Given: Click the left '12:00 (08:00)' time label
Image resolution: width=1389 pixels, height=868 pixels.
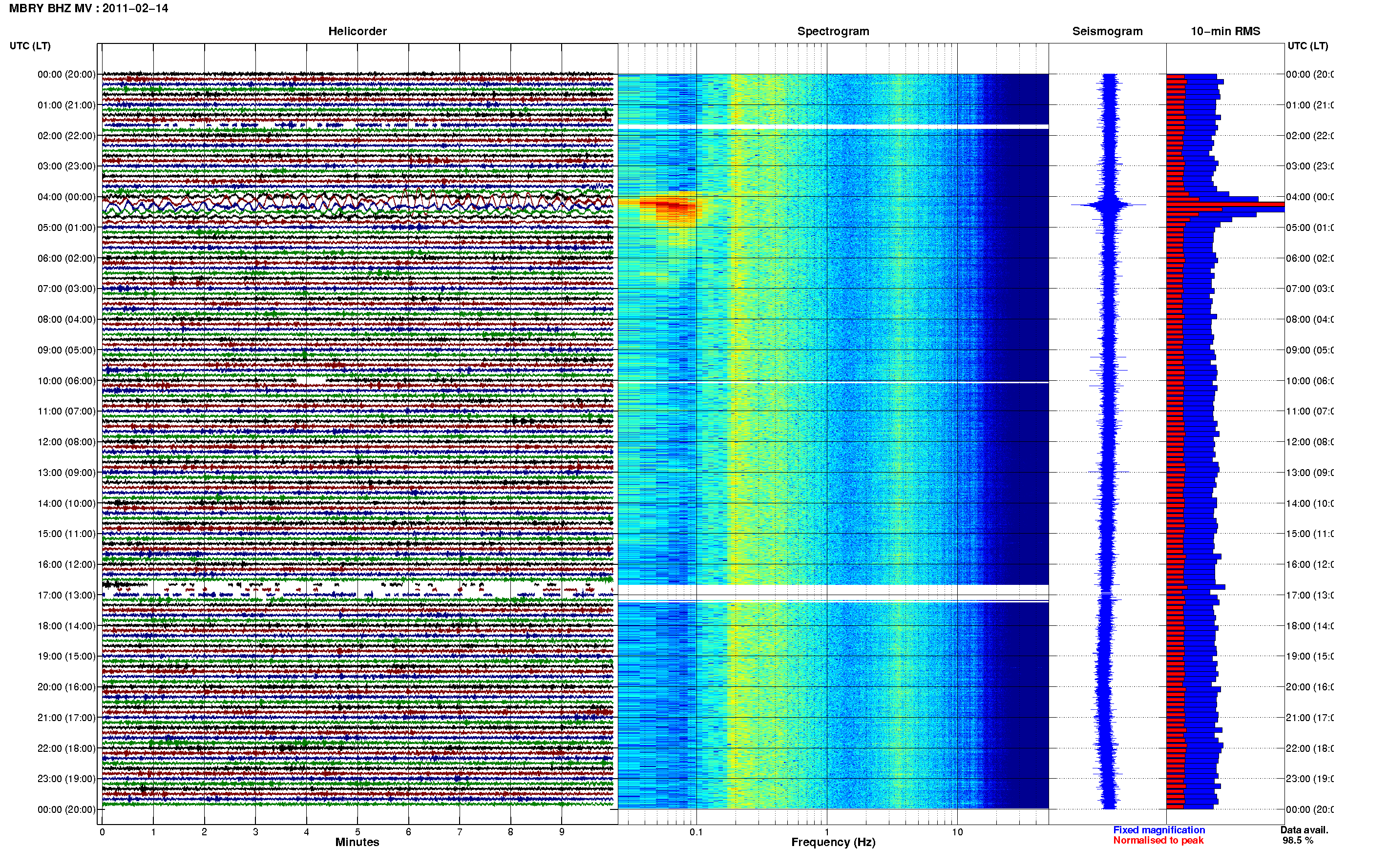Looking at the screenshot, I should click(x=66, y=442).
